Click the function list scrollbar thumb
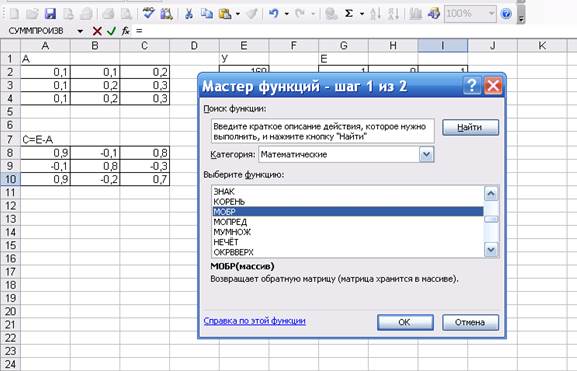This screenshot has width=577, height=371. (491, 219)
